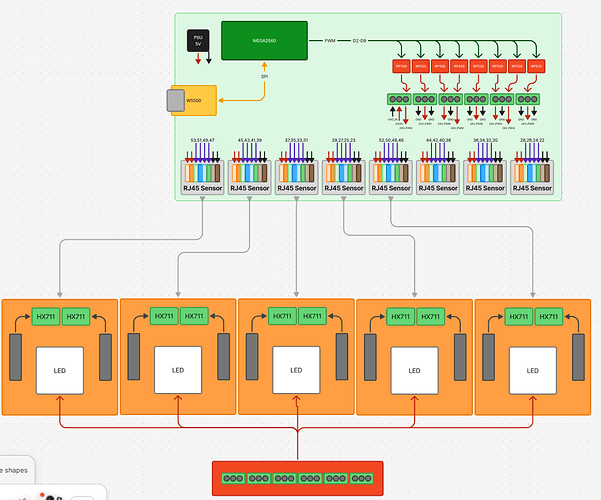
Task: Click the pin label 53,51,49,47
Action: (202, 140)
